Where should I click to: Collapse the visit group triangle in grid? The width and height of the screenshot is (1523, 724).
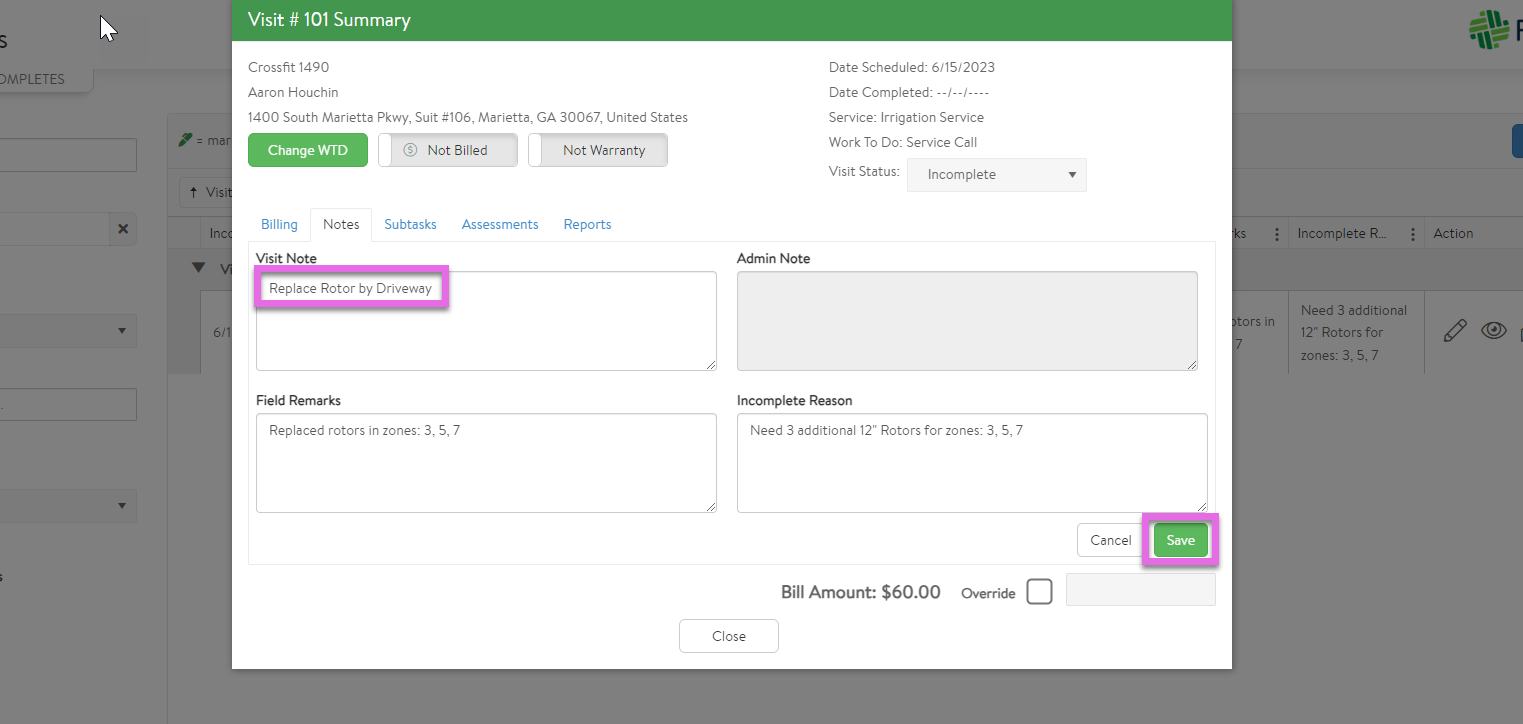pyautogui.click(x=198, y=269)
